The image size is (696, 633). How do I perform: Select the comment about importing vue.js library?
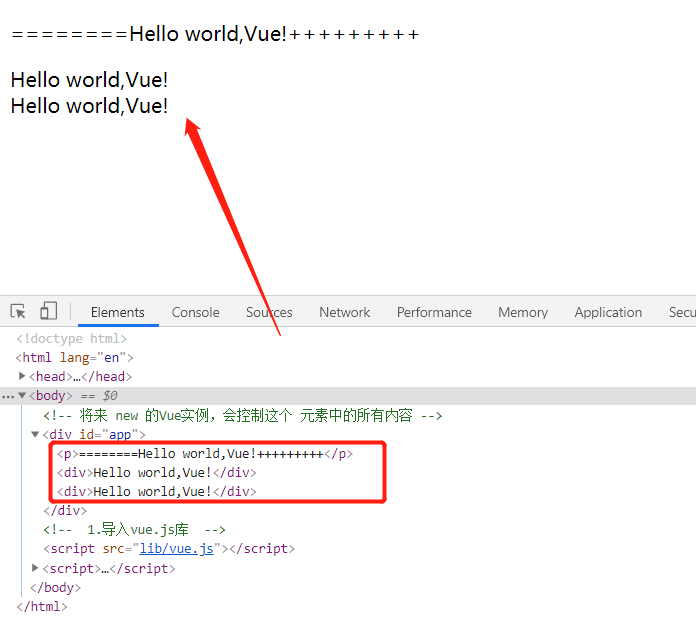tap(134, 530)
